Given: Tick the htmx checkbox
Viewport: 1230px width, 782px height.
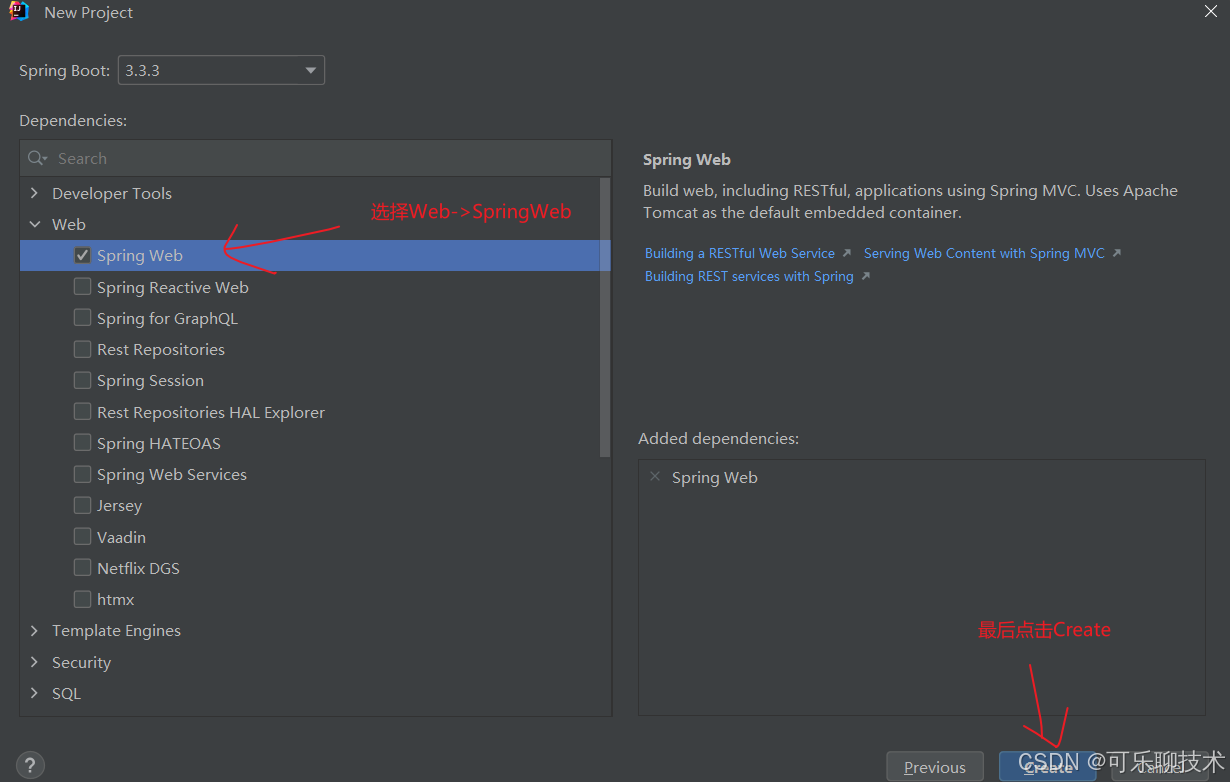Looking at the screenshot, I should point(82,599).
